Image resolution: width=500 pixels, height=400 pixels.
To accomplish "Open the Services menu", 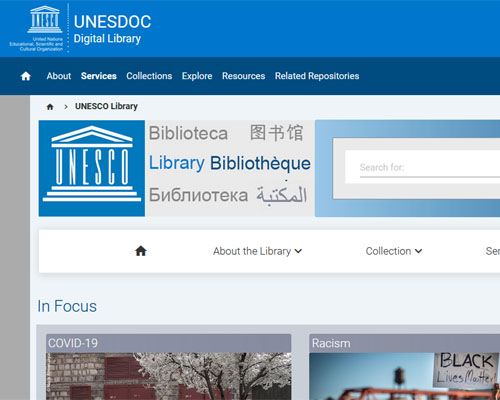I will (x=99, y=76).
